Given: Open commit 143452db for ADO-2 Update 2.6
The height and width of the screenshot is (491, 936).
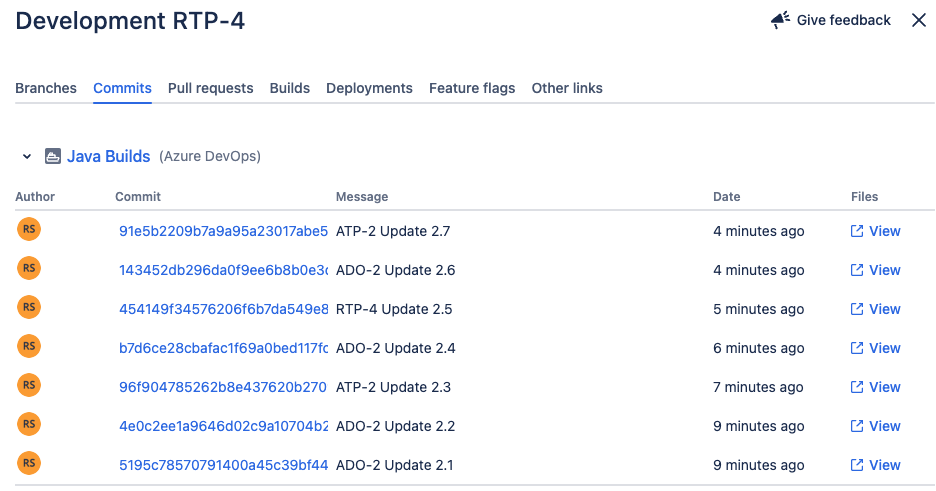Looking at the screenshot, I should click(x=223, y=270).
